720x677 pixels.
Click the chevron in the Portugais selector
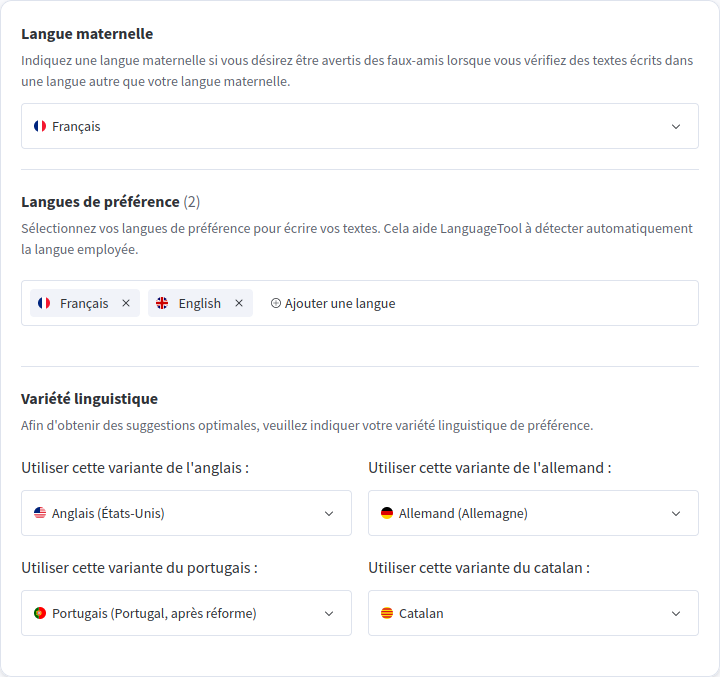point(329,614)
